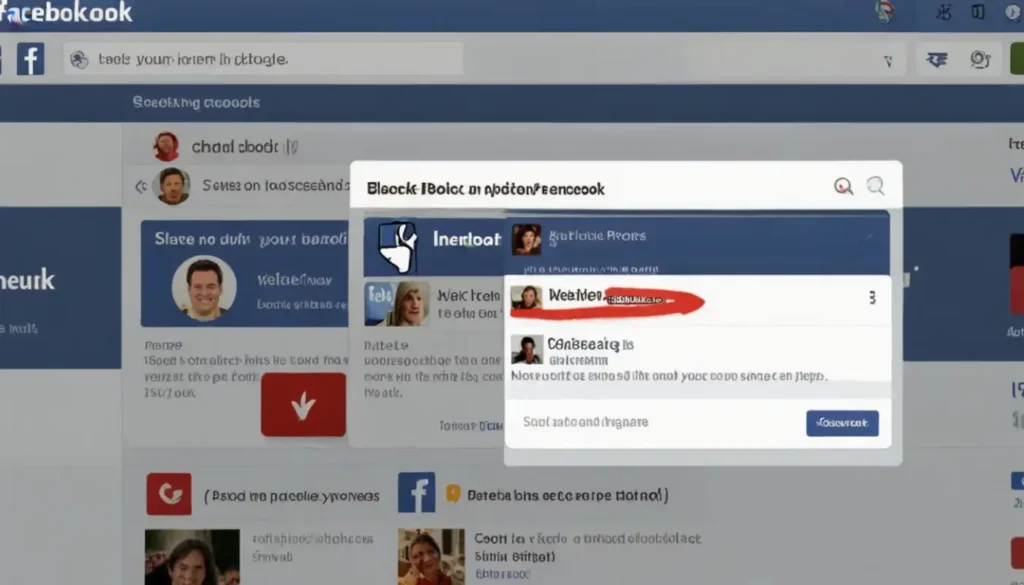
Task: Open bottom post photo of person in red
Action: 431,557
